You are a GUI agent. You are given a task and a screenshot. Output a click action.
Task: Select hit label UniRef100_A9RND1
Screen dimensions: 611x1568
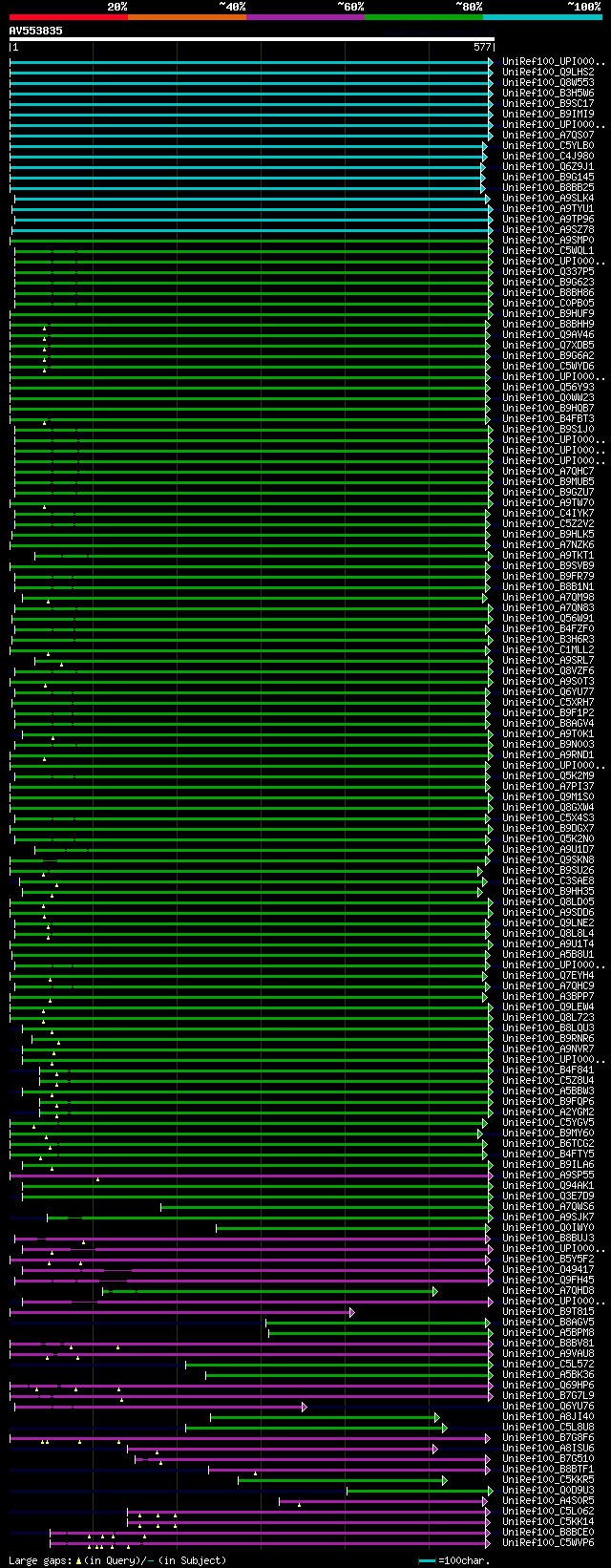coord(548,754)
